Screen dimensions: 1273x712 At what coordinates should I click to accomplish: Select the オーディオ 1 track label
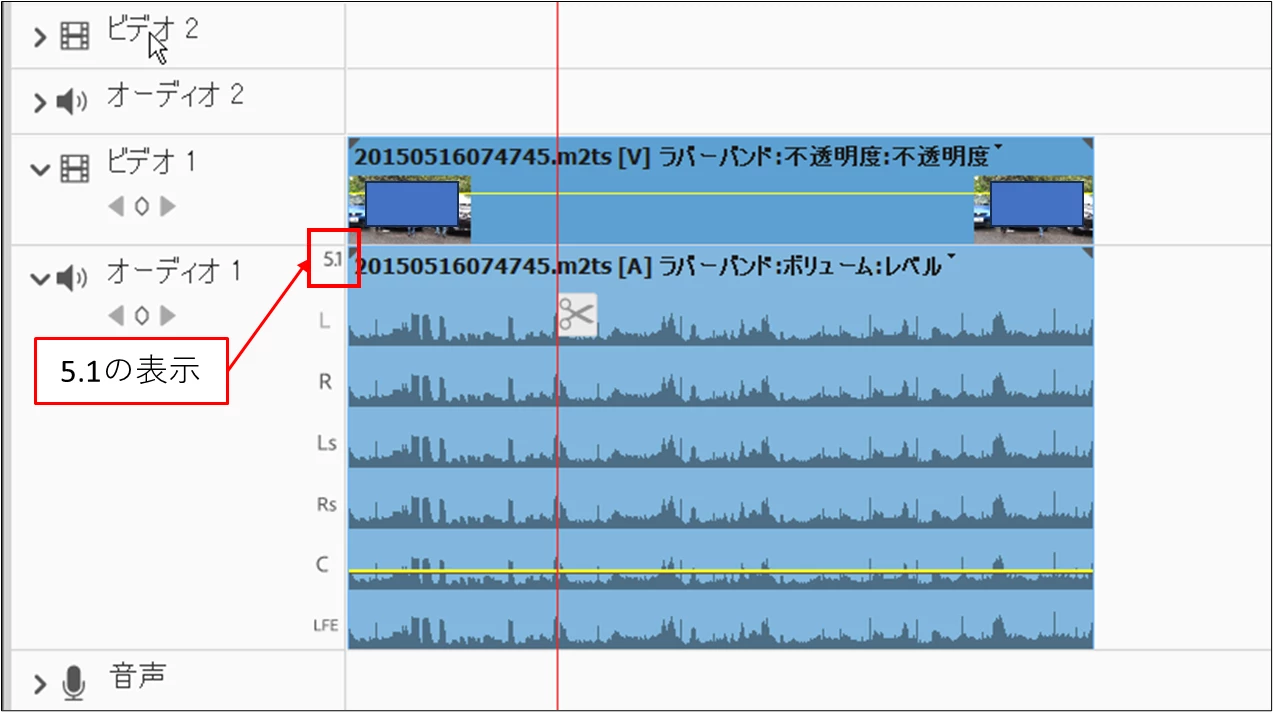(x=174, y=271)
